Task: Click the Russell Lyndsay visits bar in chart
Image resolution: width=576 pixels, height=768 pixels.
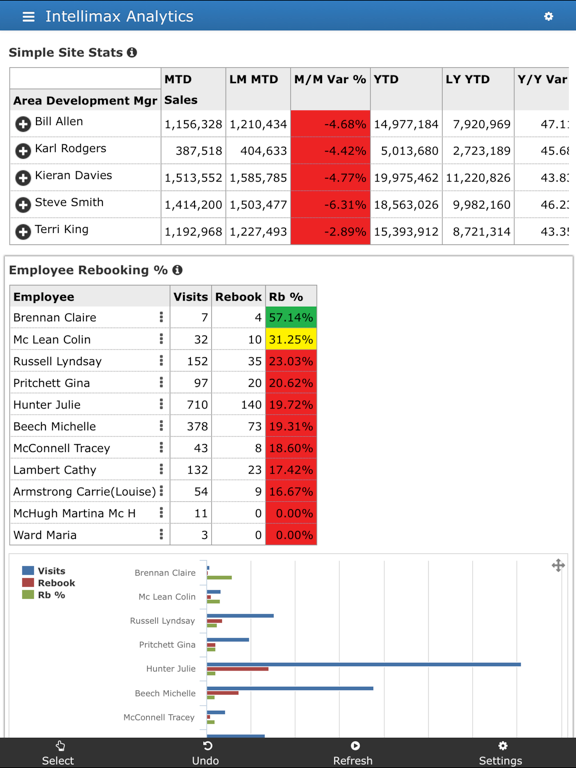Action: tap(240, 616)
